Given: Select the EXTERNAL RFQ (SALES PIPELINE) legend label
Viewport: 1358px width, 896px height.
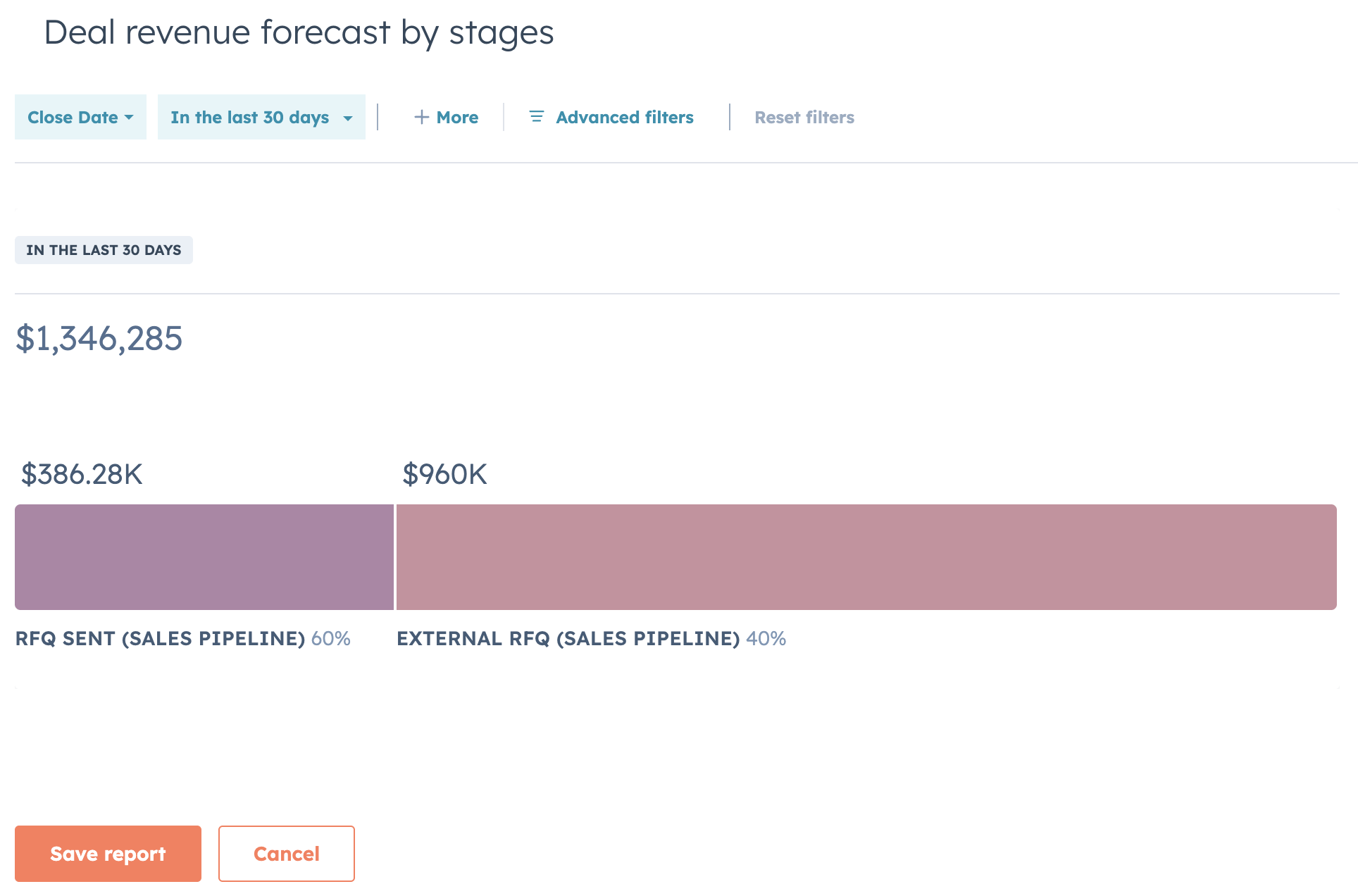Looking at the screenshot, I should pyautogui.click(x=568, y=639).
